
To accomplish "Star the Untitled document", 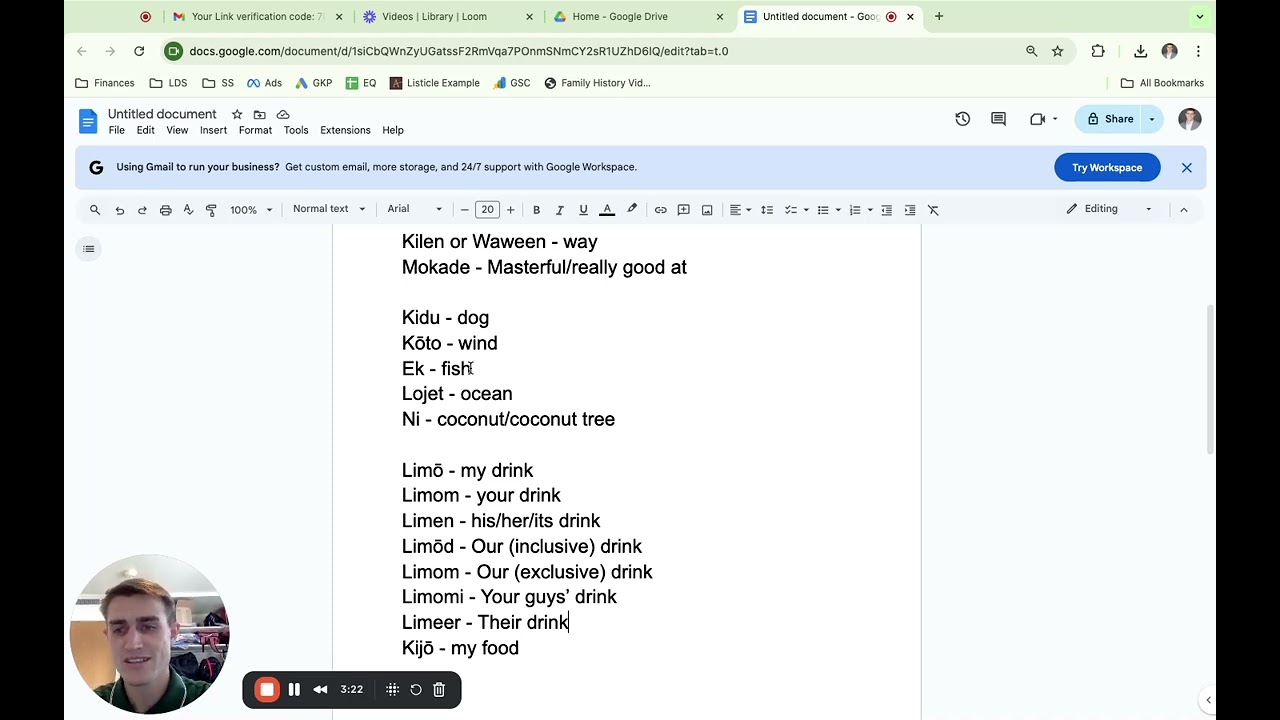I will click(237, 115).
